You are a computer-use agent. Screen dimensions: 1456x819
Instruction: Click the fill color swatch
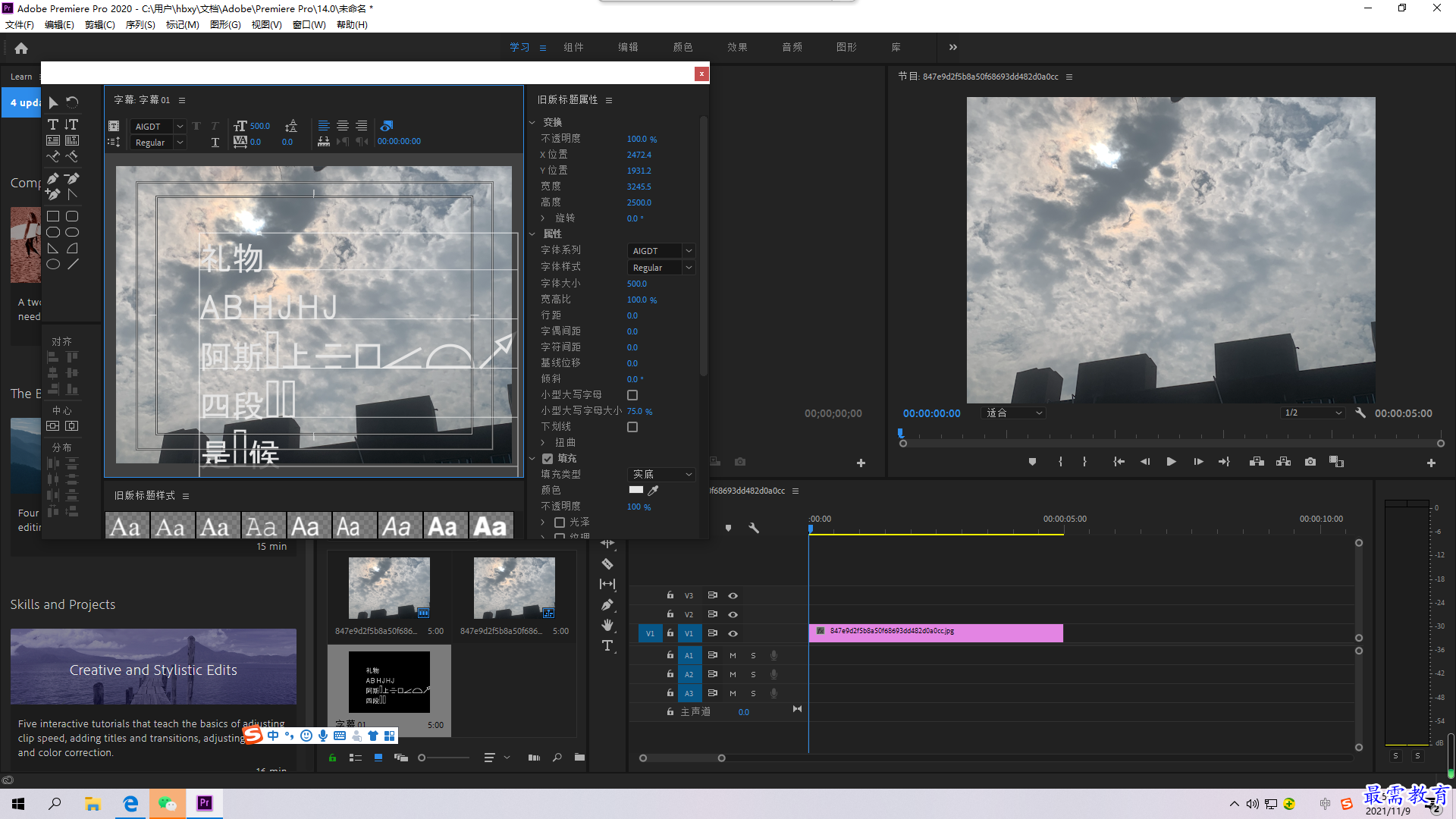pyautogui.click(x=636, y=490)
